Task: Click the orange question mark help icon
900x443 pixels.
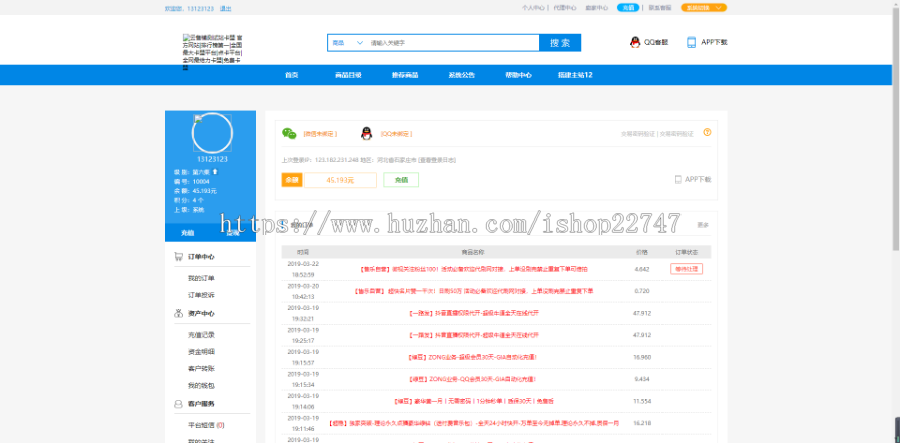Action: tap(707, 132)
